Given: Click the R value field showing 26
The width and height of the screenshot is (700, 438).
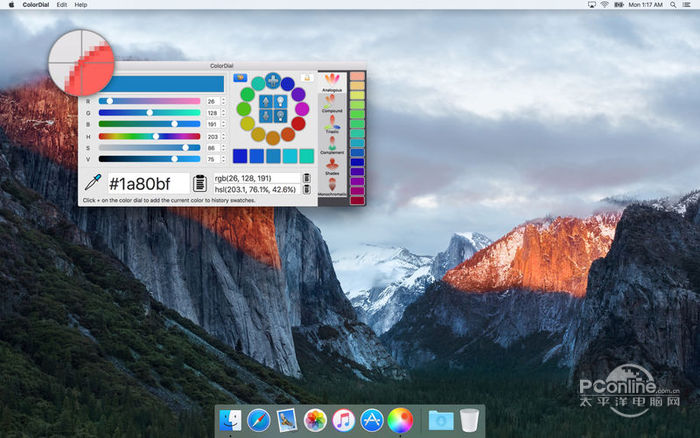Looking at the screenshot, I should pyautogui.click(x=212, y=101).
